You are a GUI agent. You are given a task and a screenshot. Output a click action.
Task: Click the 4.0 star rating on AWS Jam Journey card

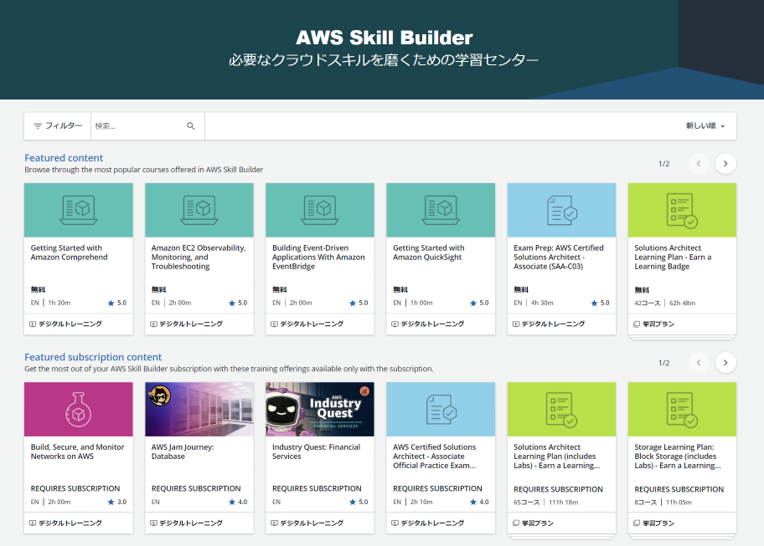[238, 502]
